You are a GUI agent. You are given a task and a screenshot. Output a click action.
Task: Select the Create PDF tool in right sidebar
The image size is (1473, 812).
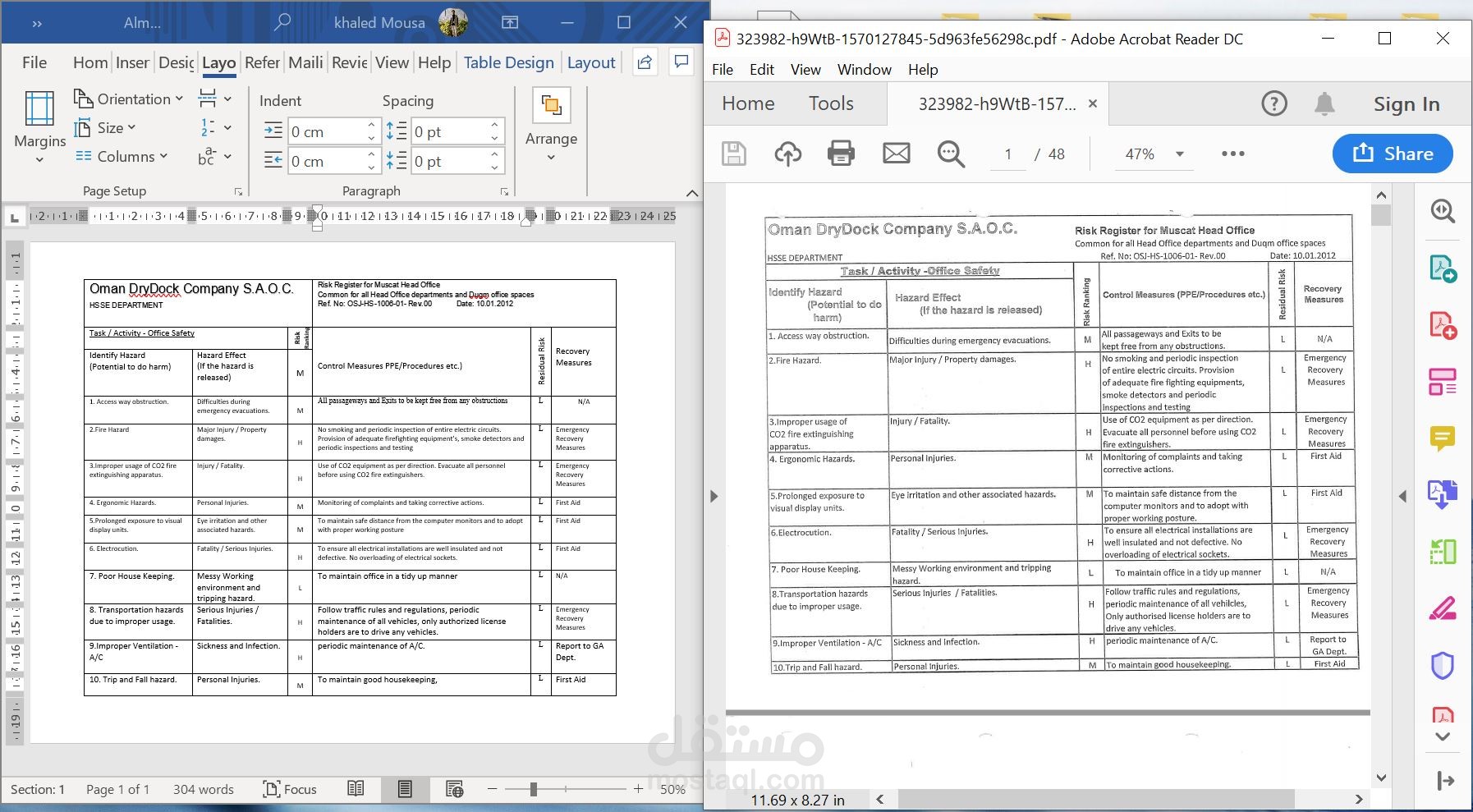coord(1443,325)
